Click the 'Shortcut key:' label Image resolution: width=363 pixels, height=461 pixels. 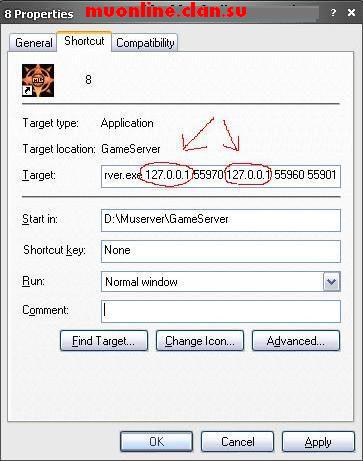click(54, 250)
